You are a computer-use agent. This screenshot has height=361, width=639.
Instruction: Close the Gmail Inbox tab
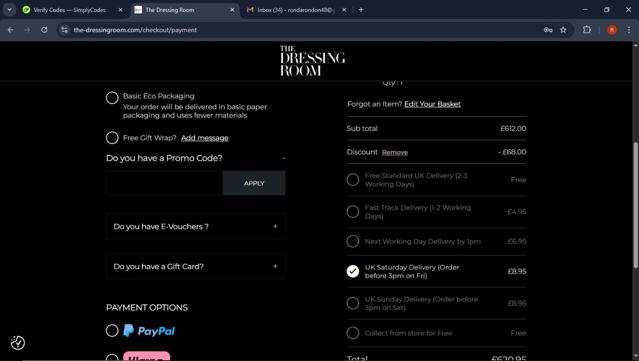(344, 10)
